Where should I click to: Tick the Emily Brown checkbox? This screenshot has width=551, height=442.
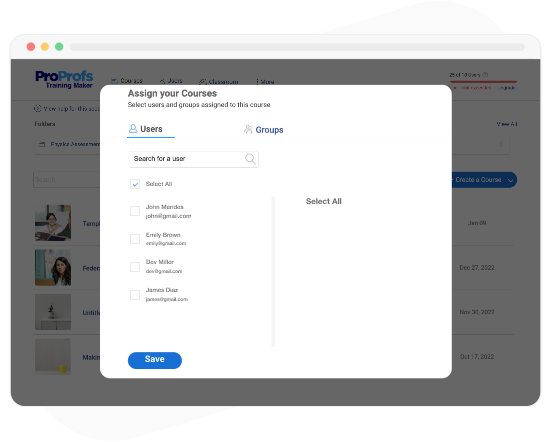[135, 239]
